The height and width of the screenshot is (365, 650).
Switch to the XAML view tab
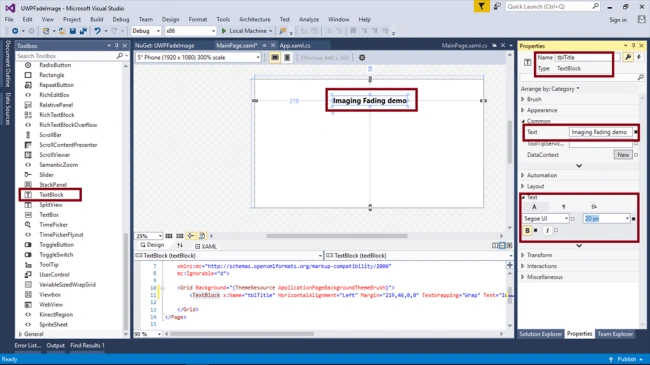pos(206,246)
